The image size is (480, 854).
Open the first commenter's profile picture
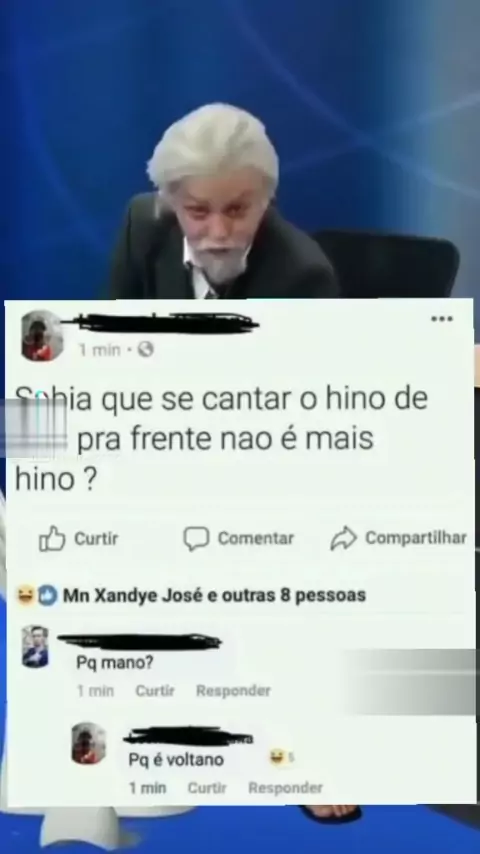pos(35,646)
